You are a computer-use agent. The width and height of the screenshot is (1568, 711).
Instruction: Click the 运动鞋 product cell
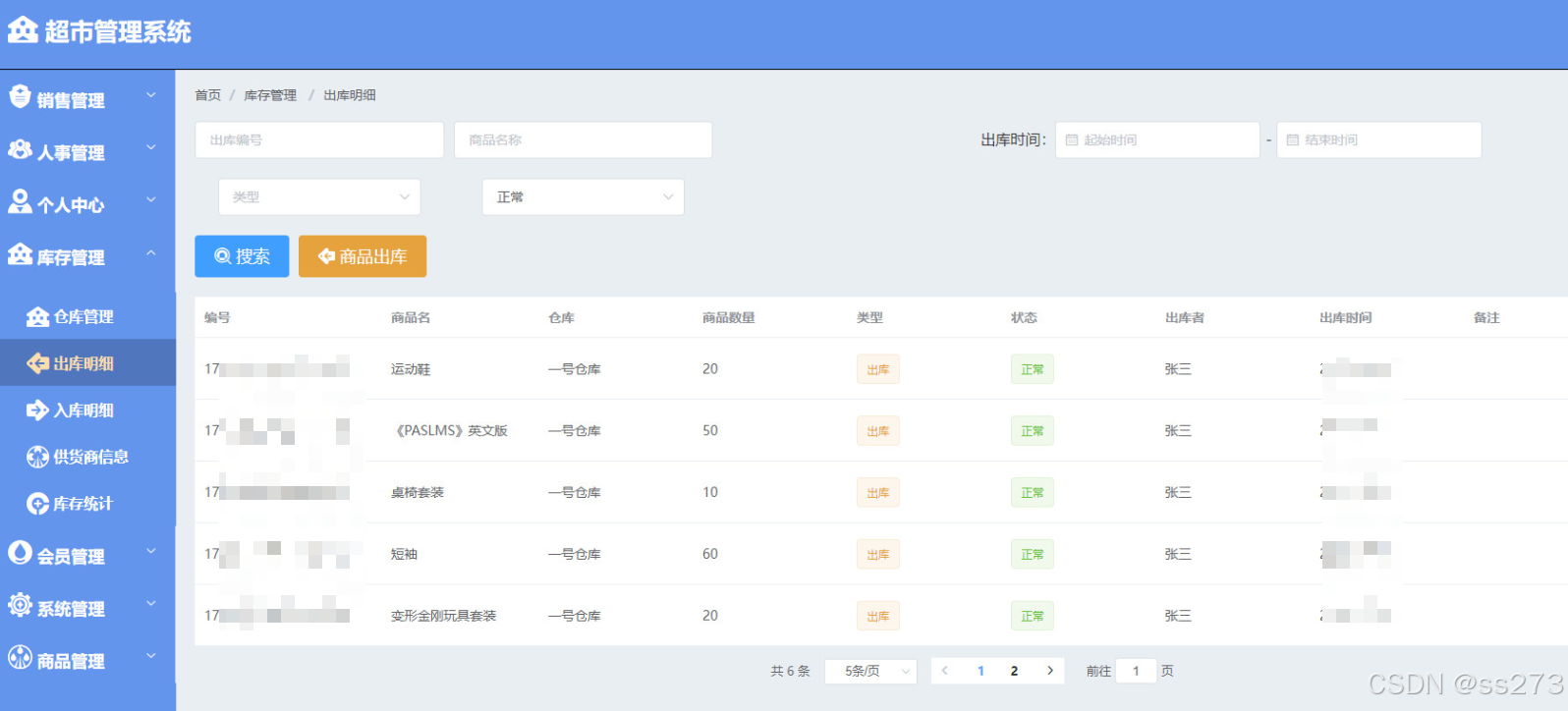(411, 369)
